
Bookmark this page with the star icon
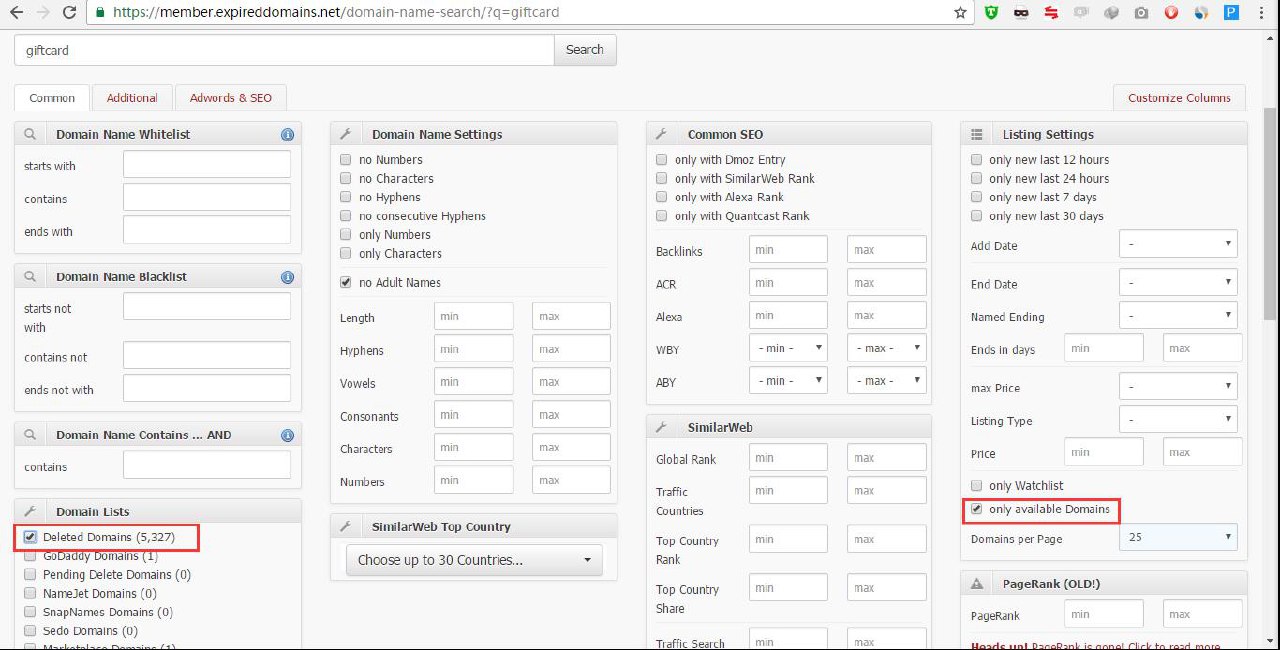click(960, 13)
